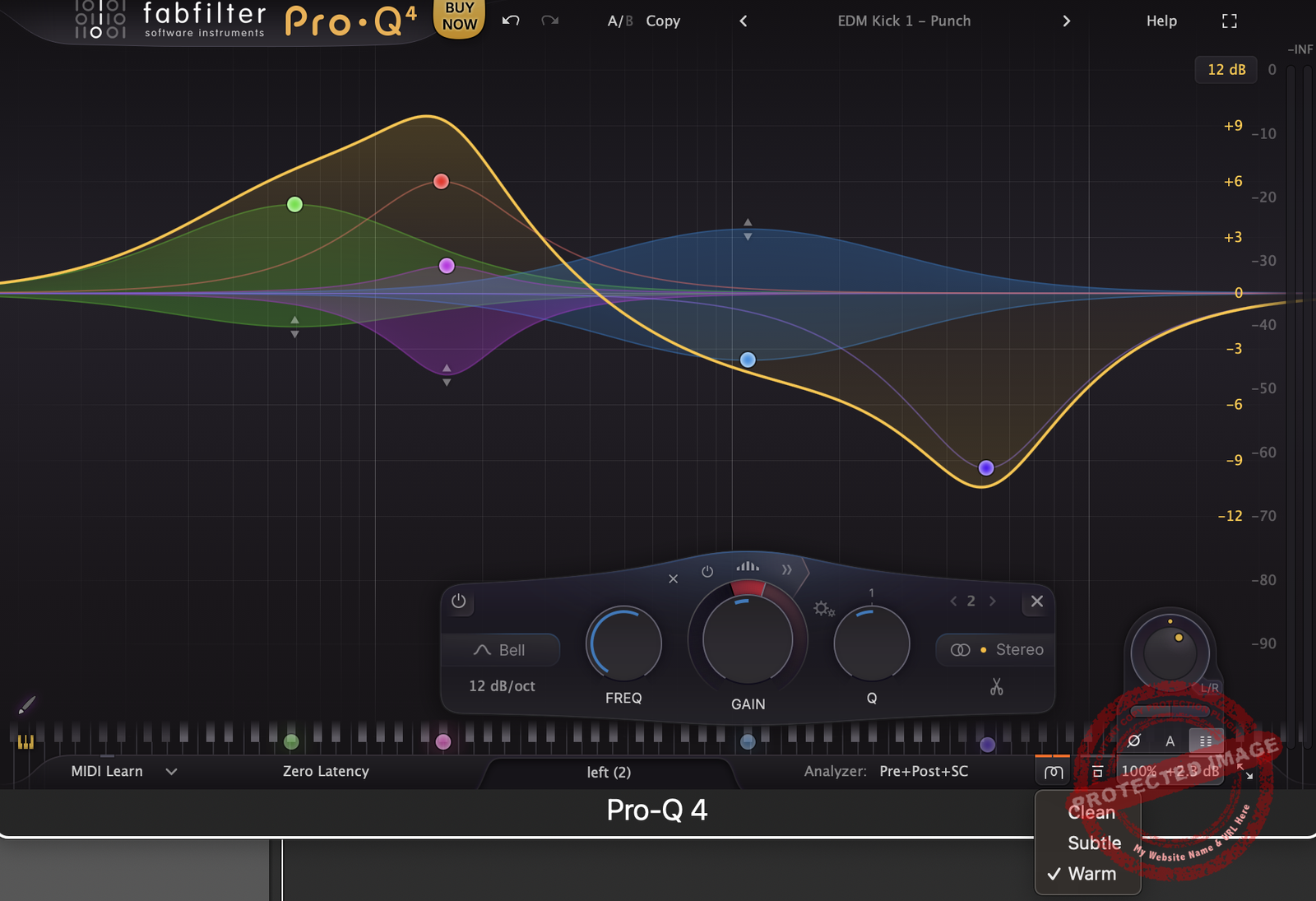Viewport: 1316px width, 901px height.
Task: Redo the last EQ change
Action: pyautogui.click(x=550, y=21)
